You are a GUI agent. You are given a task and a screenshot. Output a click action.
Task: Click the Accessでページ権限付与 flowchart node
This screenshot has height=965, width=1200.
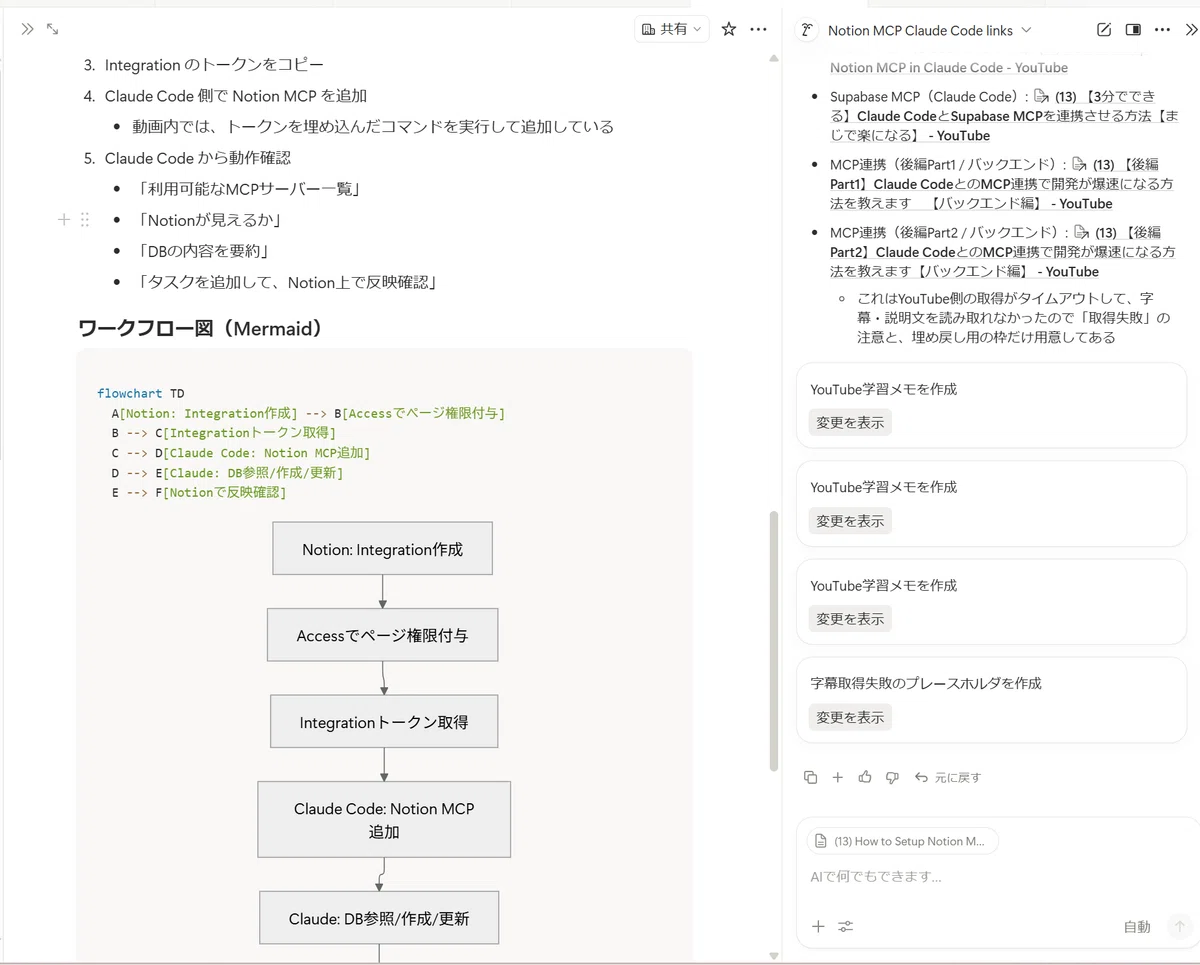coord(382,635)
